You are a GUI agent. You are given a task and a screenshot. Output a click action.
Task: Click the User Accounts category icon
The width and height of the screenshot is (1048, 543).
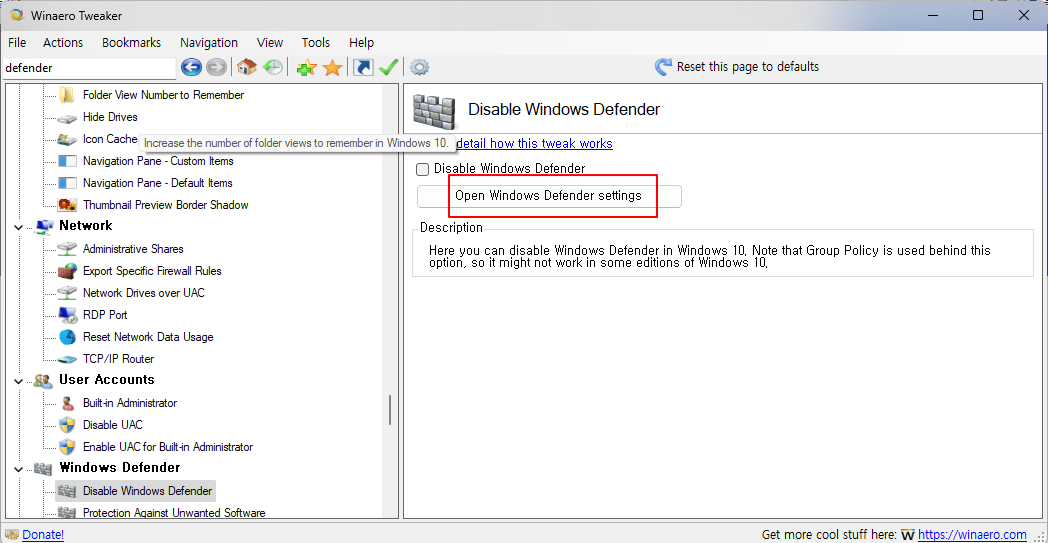tap(43, 381)
